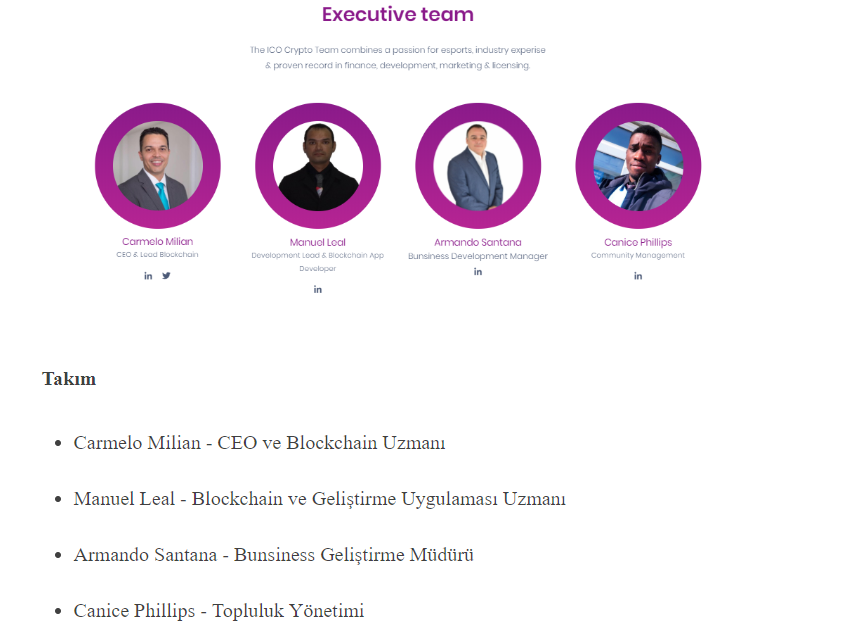Open Carmelo Milian's Twitter bird icon
846x633 pixels.
166,276
